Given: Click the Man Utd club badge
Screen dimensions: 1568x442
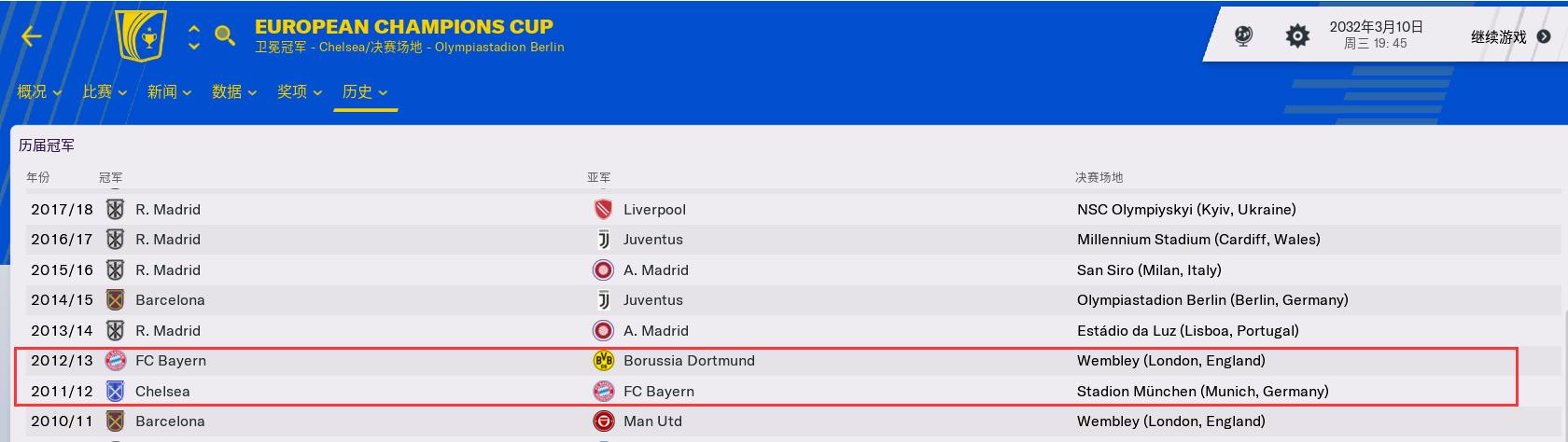Looking at the screenshot, I should coord(604,421).
